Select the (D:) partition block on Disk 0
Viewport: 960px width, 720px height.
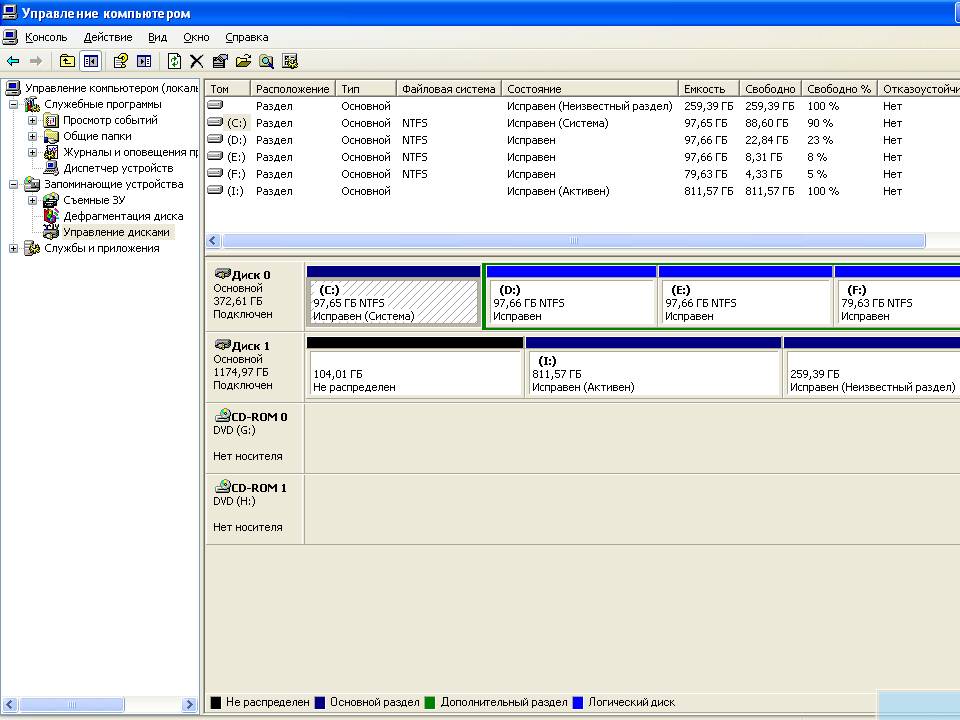click(570, 302)
